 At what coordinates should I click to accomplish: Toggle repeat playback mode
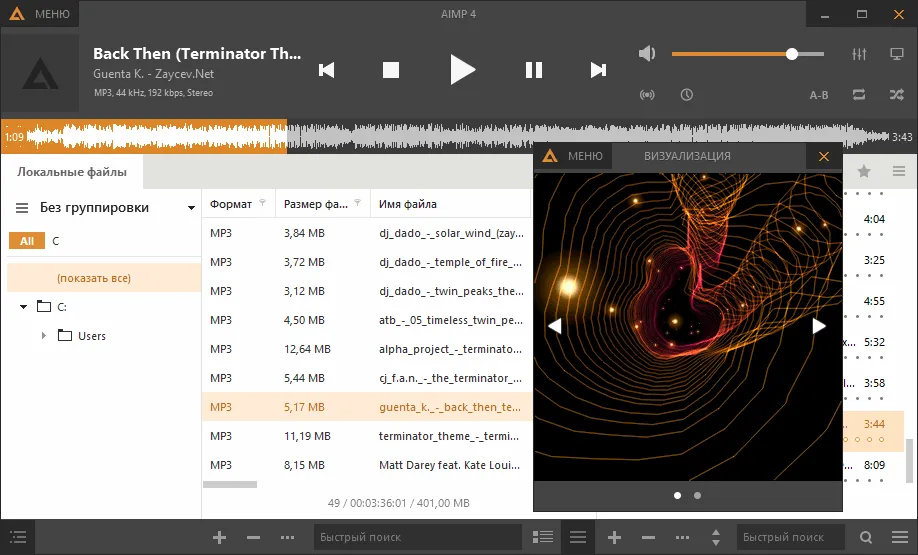tap(859, 94)
